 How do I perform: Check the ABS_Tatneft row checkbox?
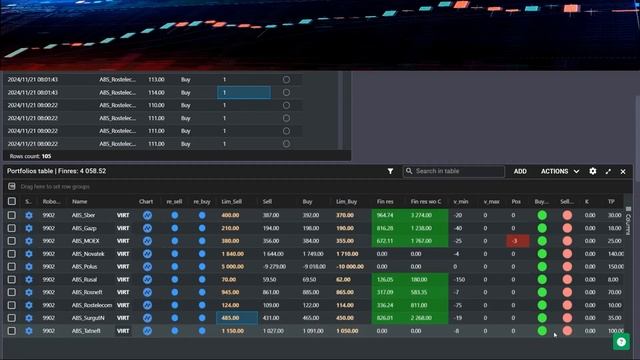click(x=11, y=331)
